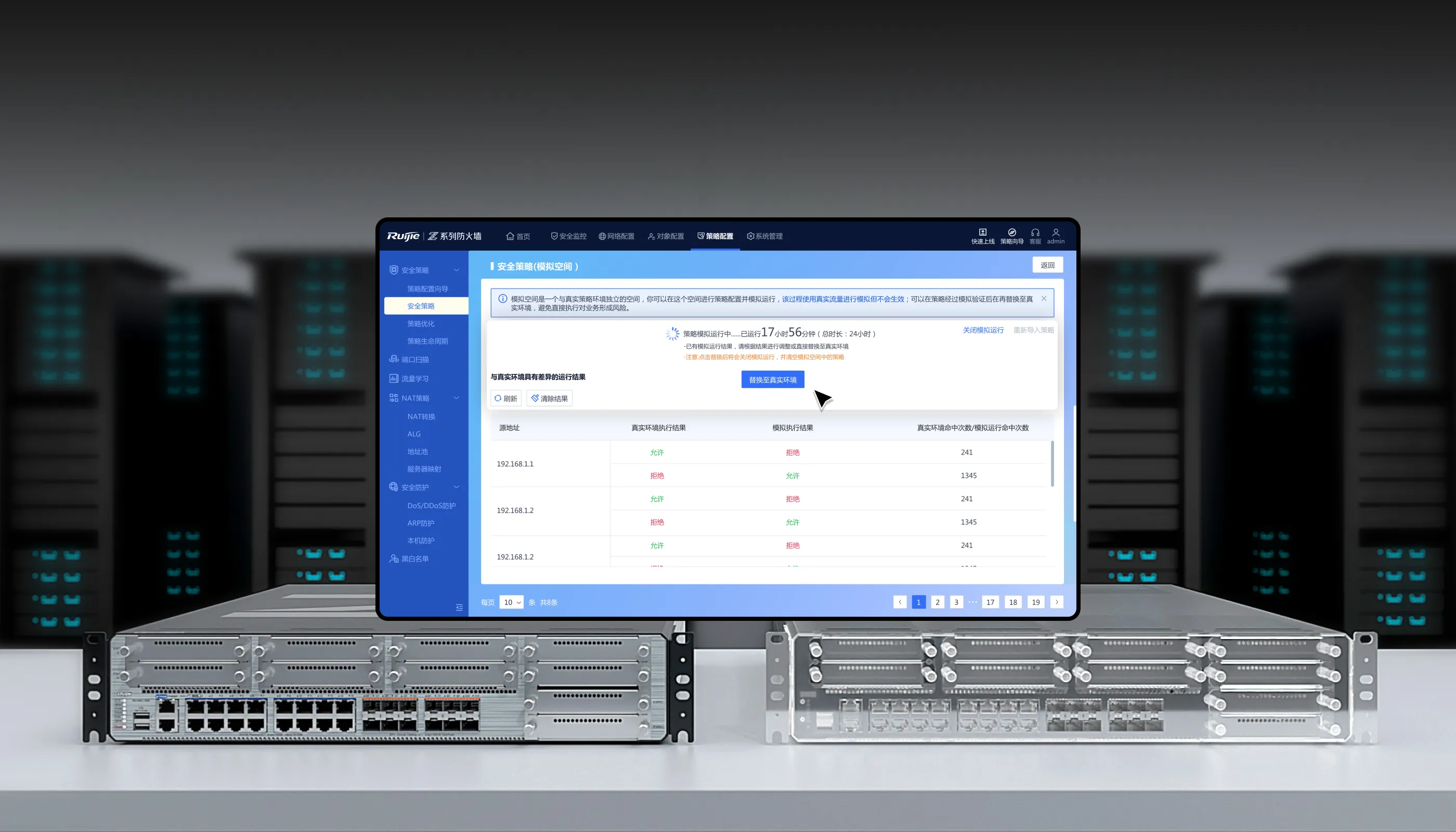Open the policy wizard (策略向导) icon
The image size is (1456, 832).
coord(1011,232)
